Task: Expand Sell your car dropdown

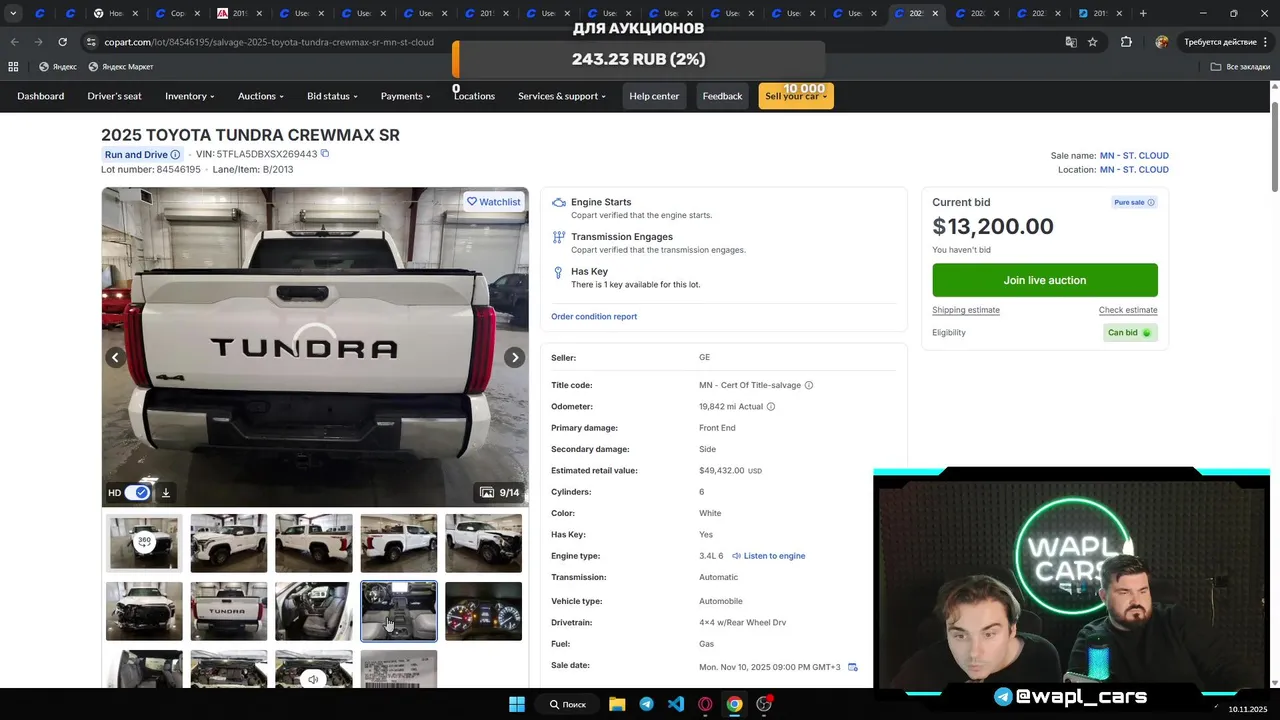Action: click(x=796, y=96)
